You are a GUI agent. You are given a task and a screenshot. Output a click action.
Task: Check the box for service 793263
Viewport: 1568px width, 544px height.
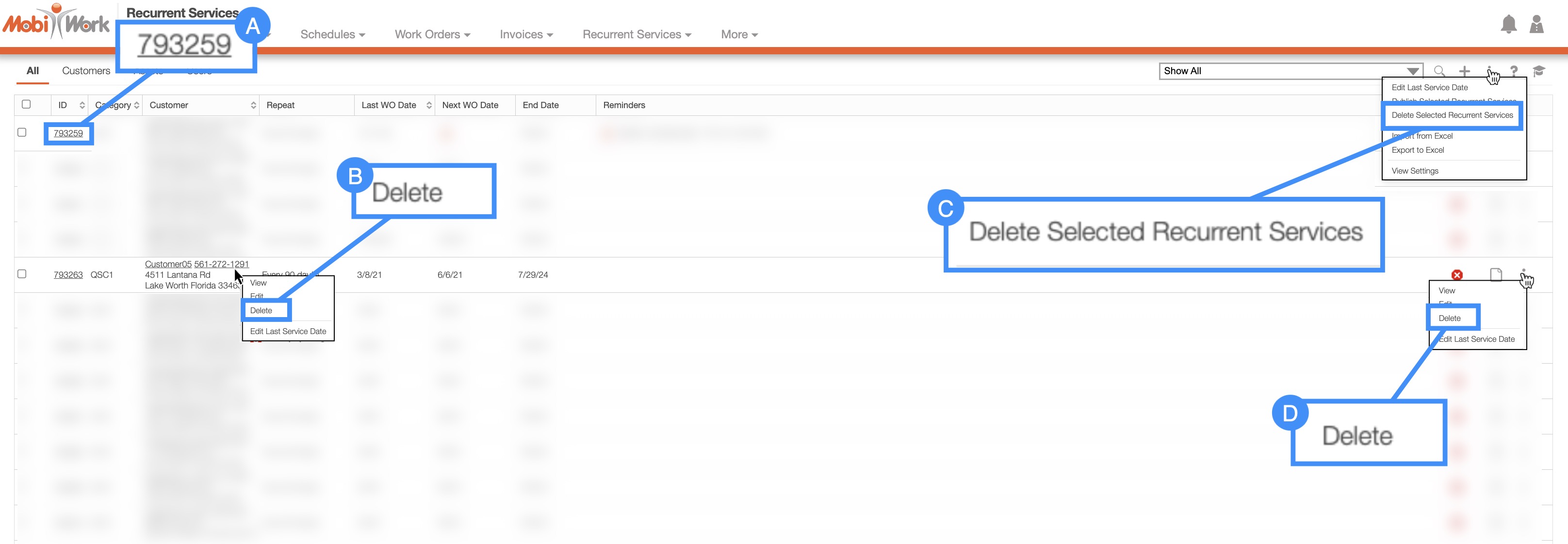click(22, 274)
